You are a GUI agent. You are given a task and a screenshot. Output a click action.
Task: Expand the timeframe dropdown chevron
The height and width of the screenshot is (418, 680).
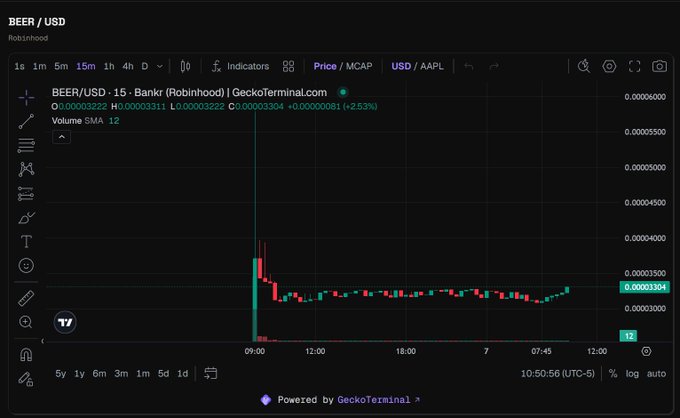pos(160,66)
